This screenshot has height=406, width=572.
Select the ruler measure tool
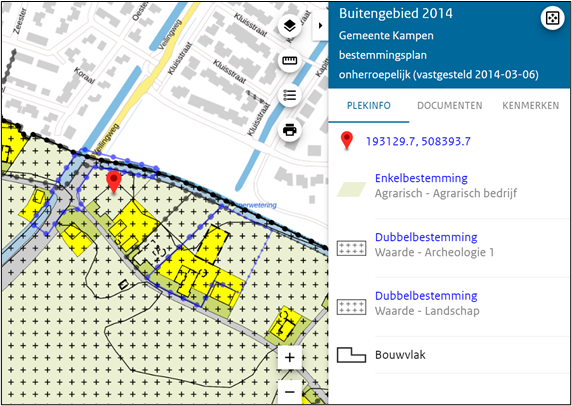coord(290,61)
